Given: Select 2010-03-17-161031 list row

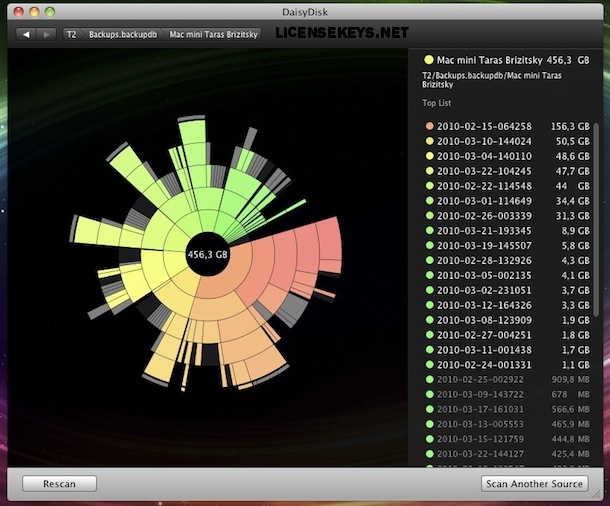Looking at the screenshot, I should point(507,409).
